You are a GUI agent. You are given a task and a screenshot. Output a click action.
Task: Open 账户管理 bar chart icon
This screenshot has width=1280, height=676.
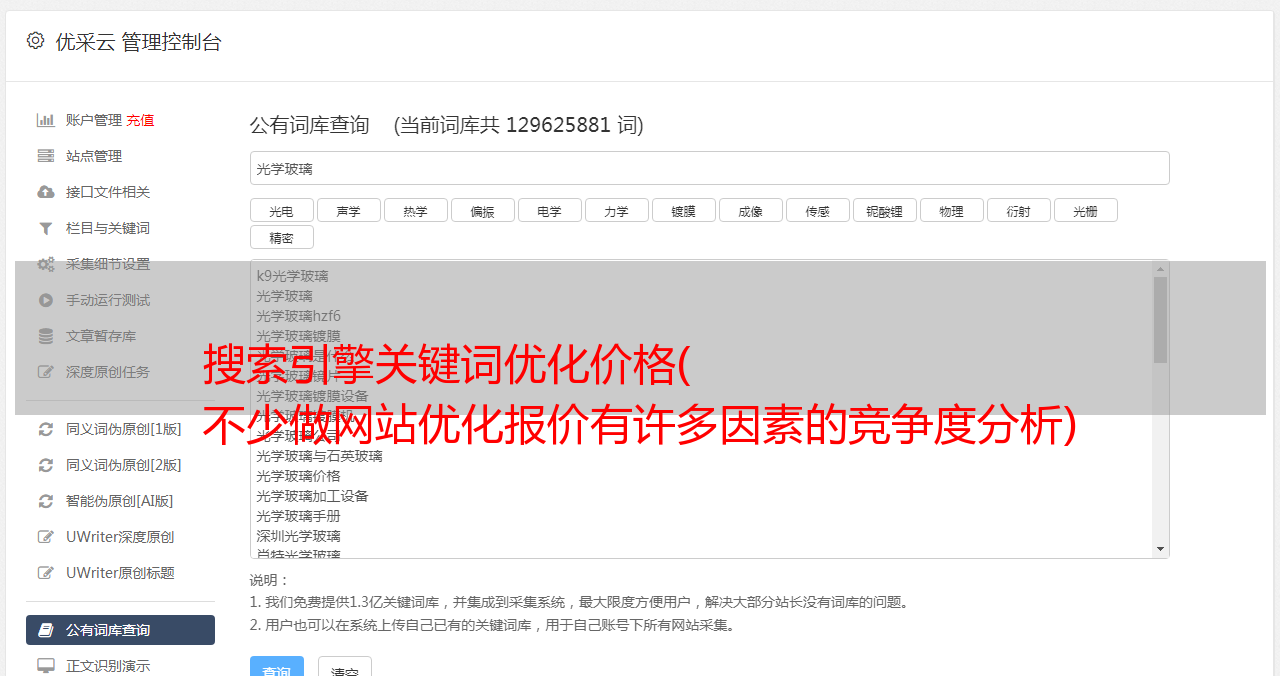click(46, 120)
